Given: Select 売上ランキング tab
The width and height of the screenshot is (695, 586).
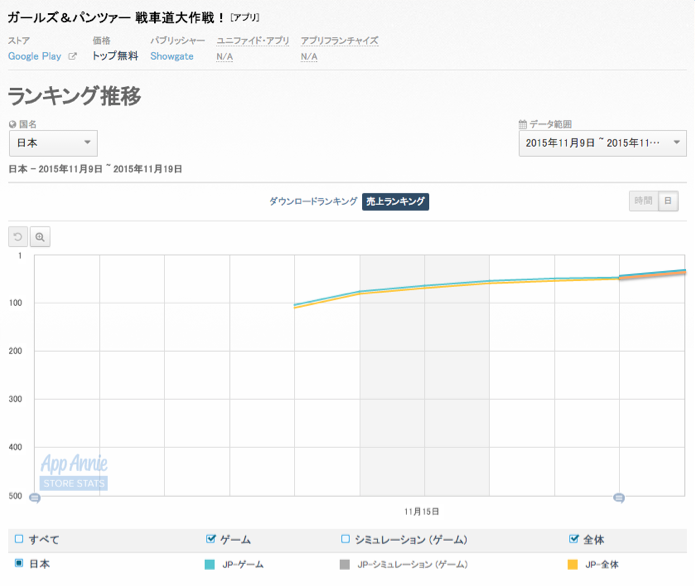Looking at the screenshot, I should pos(395,201).
